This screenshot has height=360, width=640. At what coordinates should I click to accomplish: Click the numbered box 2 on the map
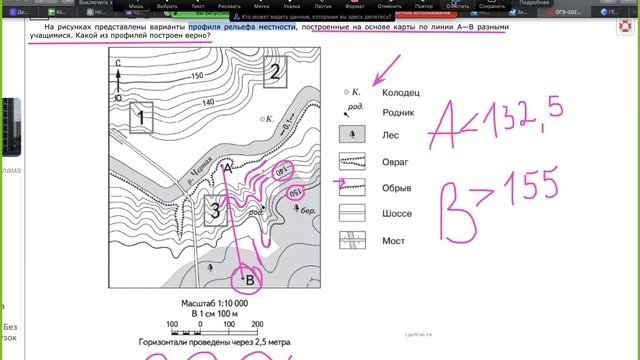pyautogui.click(x=275, y=72)
